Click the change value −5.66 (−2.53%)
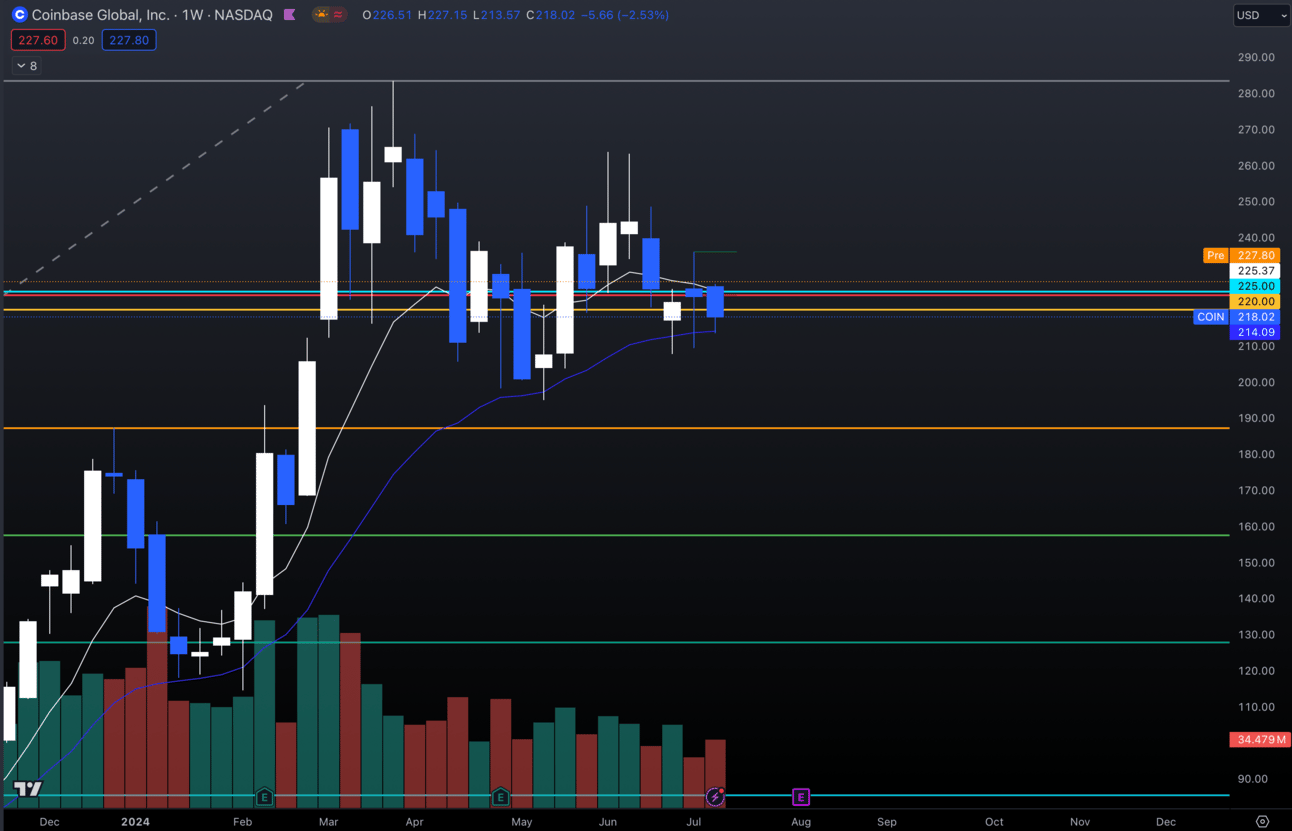The image size is (1292, 831). point(625,15)
